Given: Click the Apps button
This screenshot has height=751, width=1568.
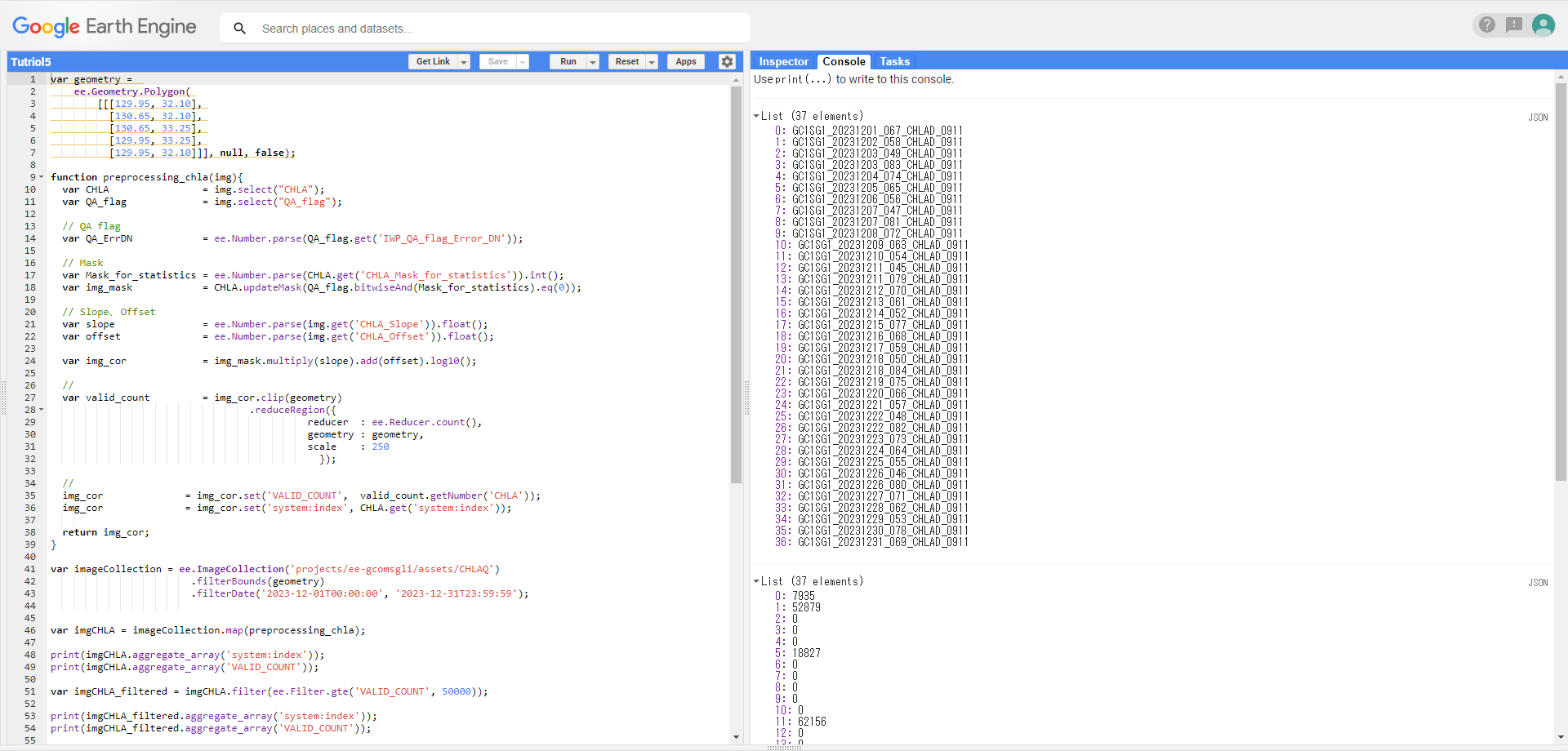Looking at the screenshot, I should coord(685,62).
